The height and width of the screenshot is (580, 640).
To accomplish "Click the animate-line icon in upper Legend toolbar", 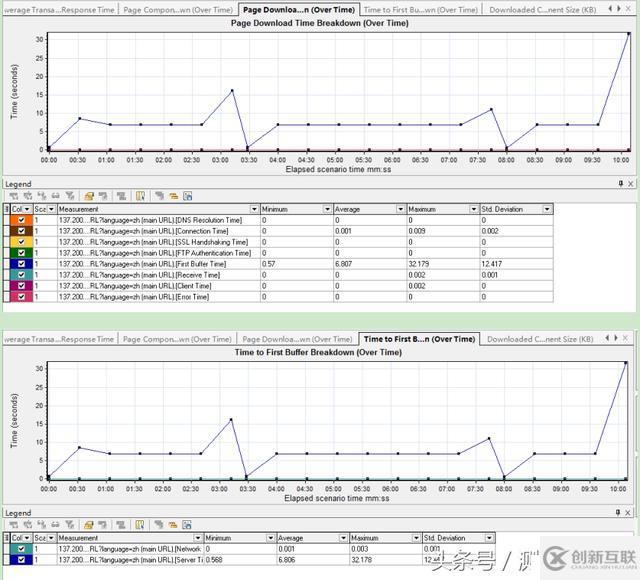I will click(121, 196).
